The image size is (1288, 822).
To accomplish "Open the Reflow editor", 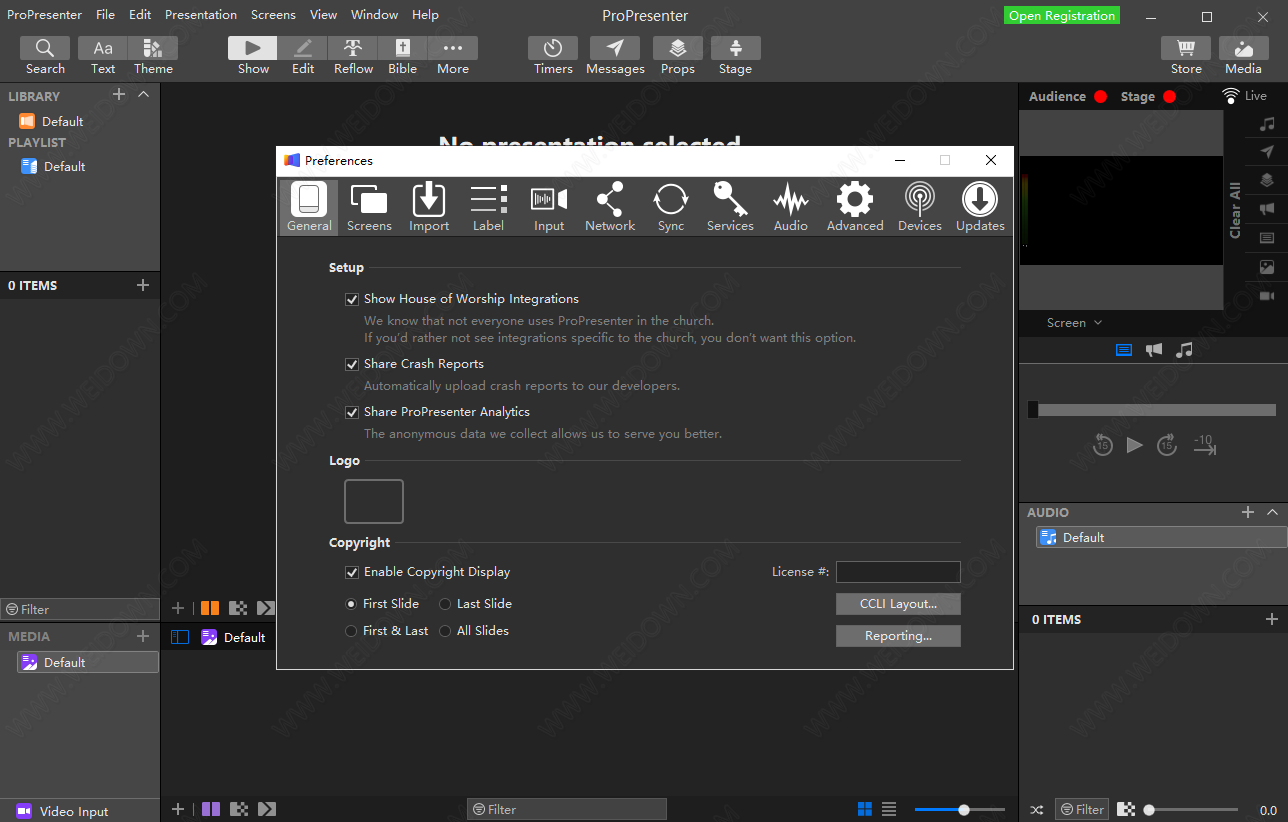I will point(353,56).
